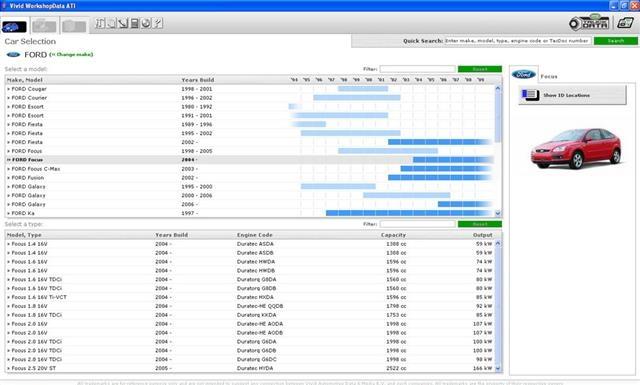Click the globe icon in toolbar
The width and height of the screenshot is (640, 385).
click(146, 23)
